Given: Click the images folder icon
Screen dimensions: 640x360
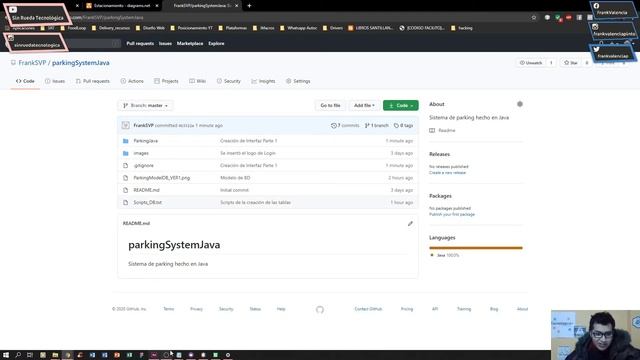Looking at the screenshot, I should click(x=125, y=153).
